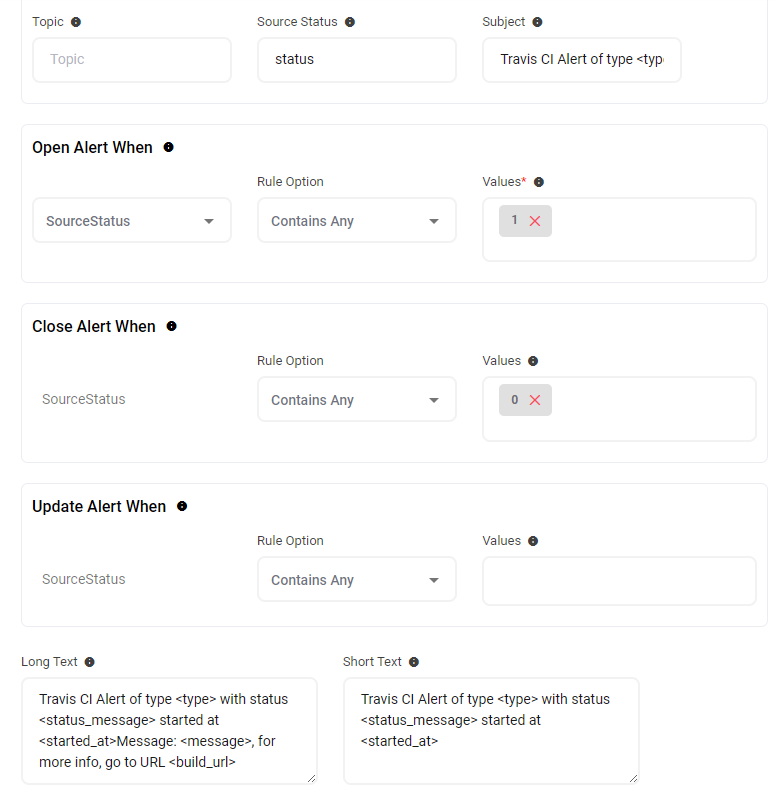Click inside the Short Text textarea
The width and height of the screenshot is (782, 799).
(x=490, y=730)
